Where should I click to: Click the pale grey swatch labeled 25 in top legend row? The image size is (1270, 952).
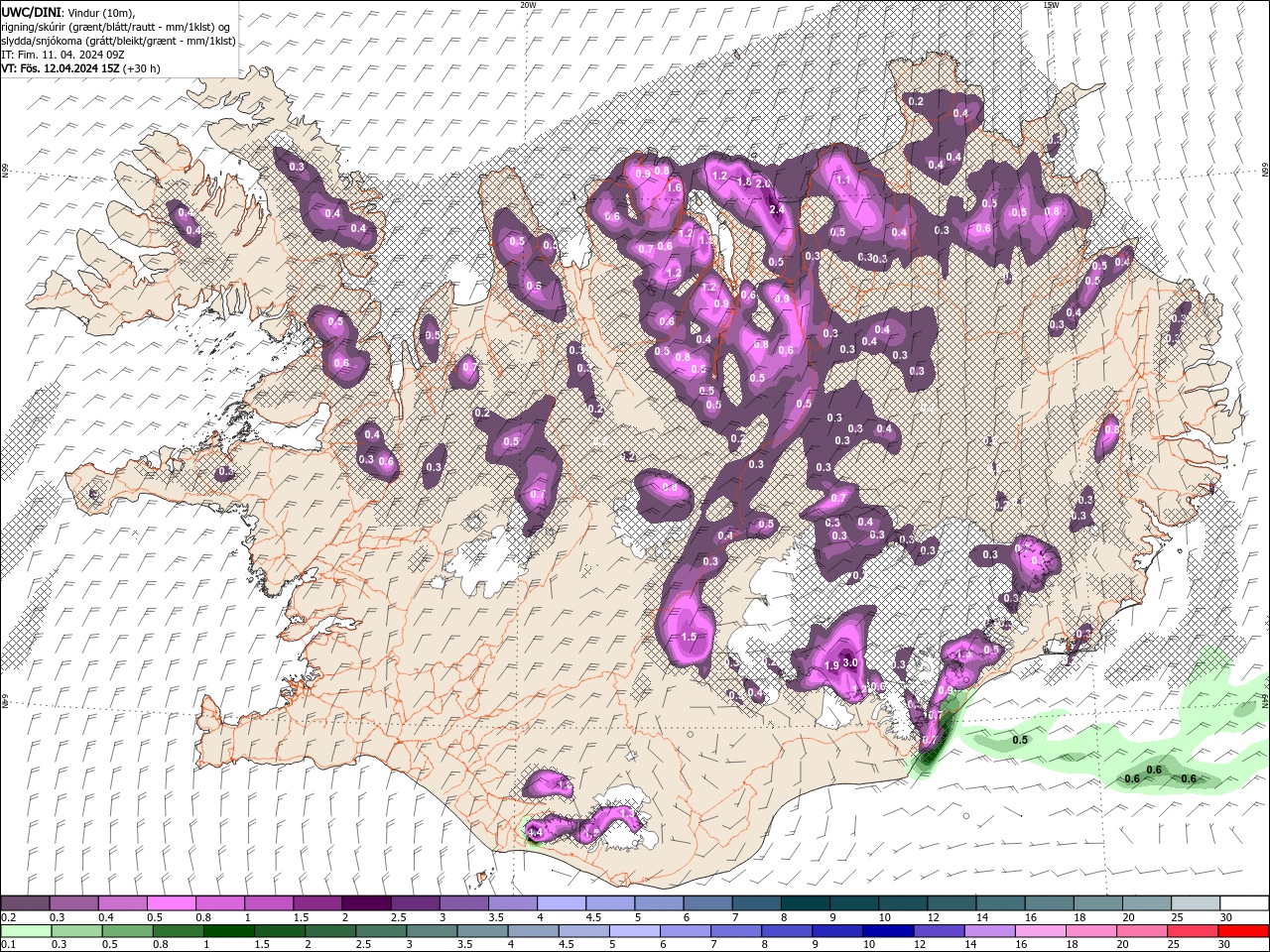[1195, 903]
